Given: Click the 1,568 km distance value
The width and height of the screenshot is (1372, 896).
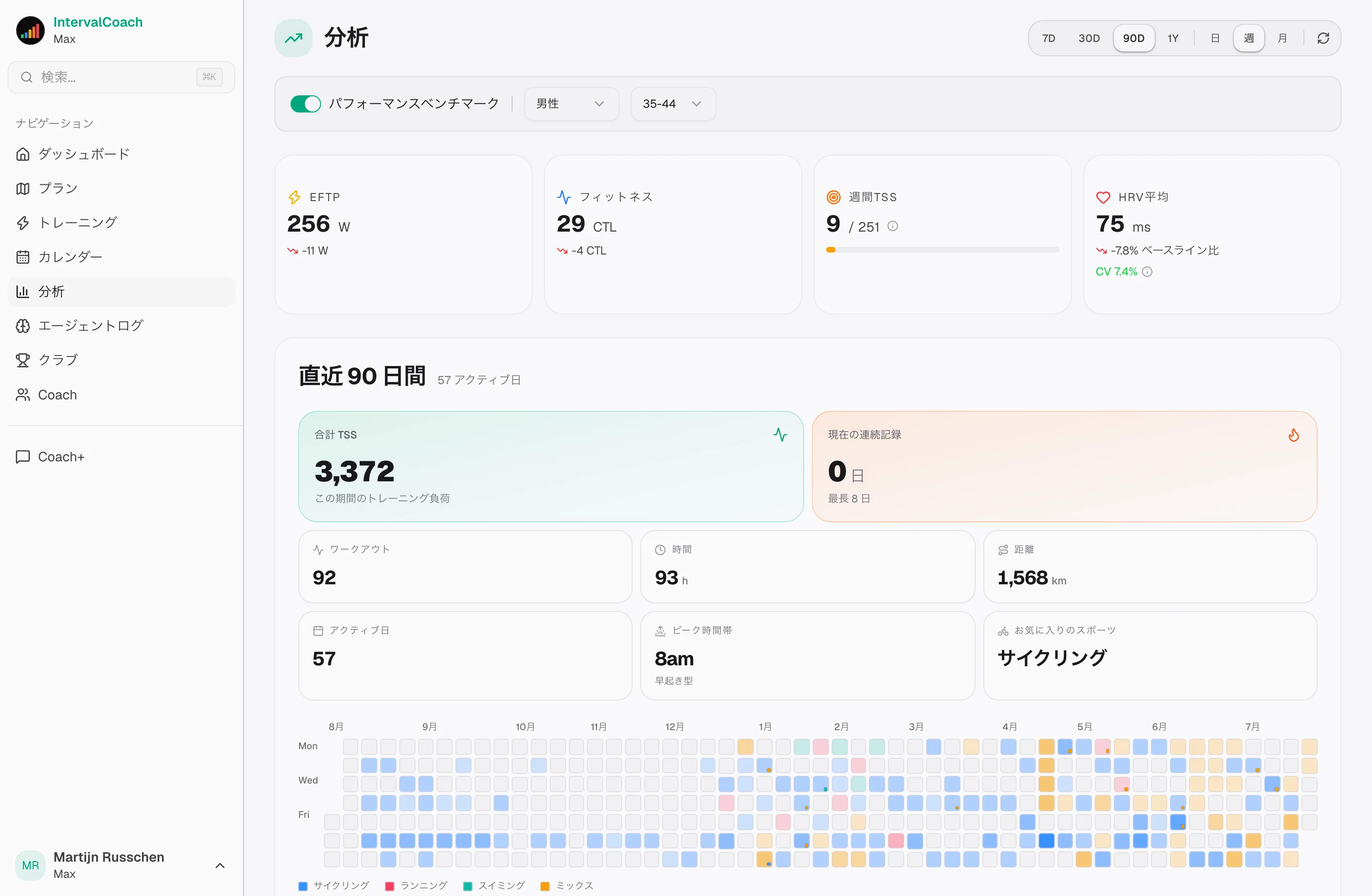Looking at the screenshot, I should (x=1032, y=578).
